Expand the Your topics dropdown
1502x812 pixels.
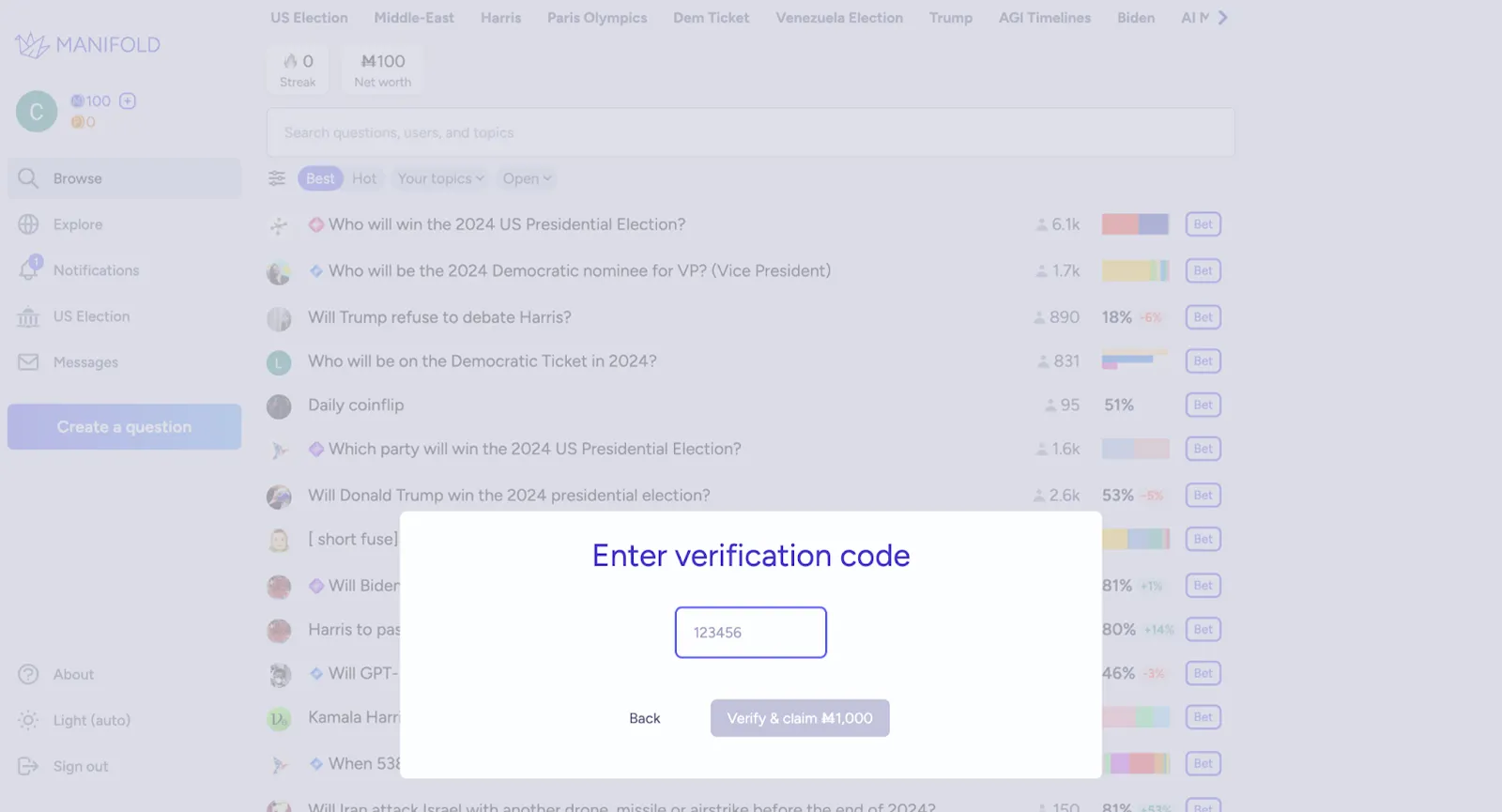click(440, 178)
